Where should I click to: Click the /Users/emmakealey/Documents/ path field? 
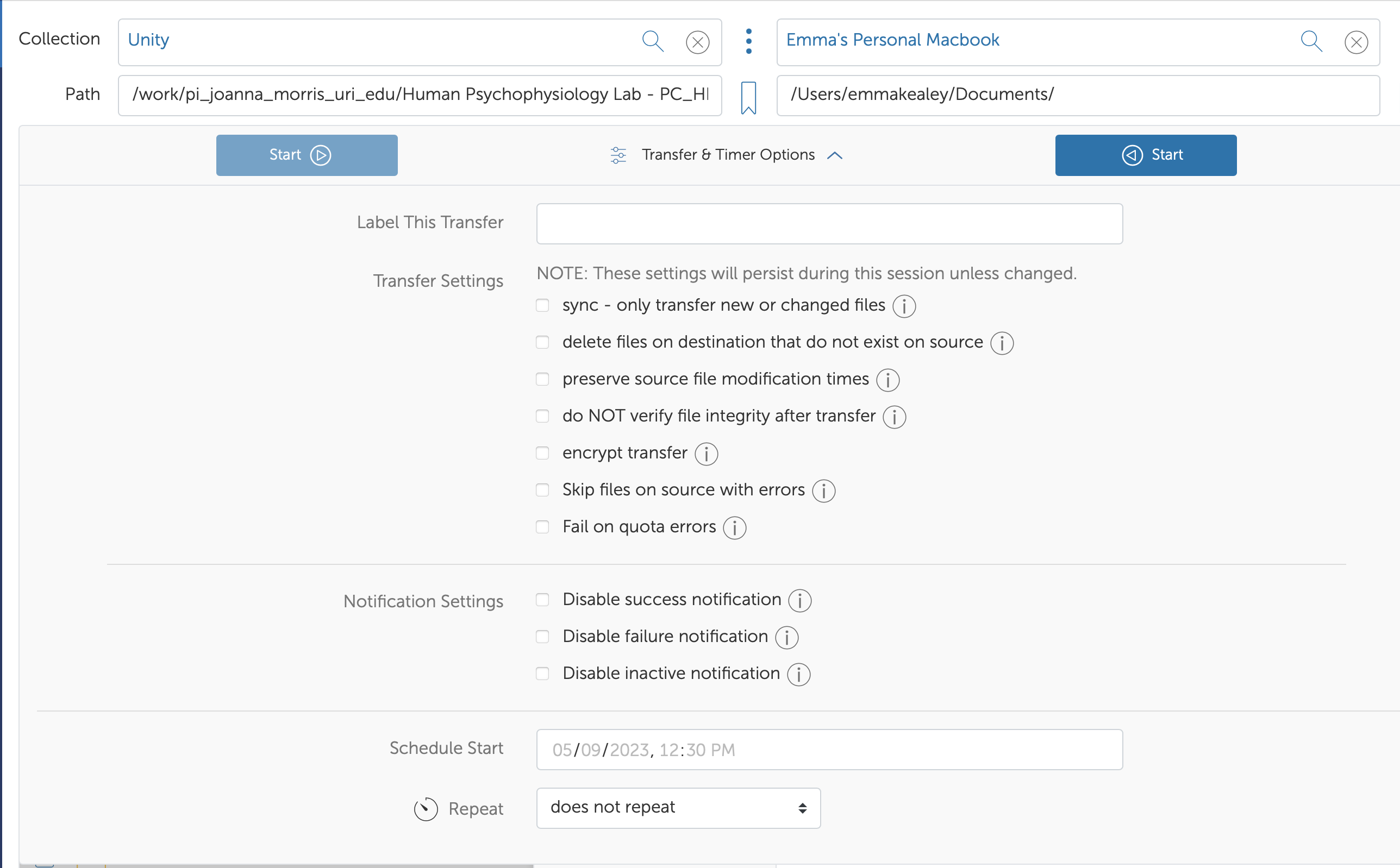[x=1078, y=95]
